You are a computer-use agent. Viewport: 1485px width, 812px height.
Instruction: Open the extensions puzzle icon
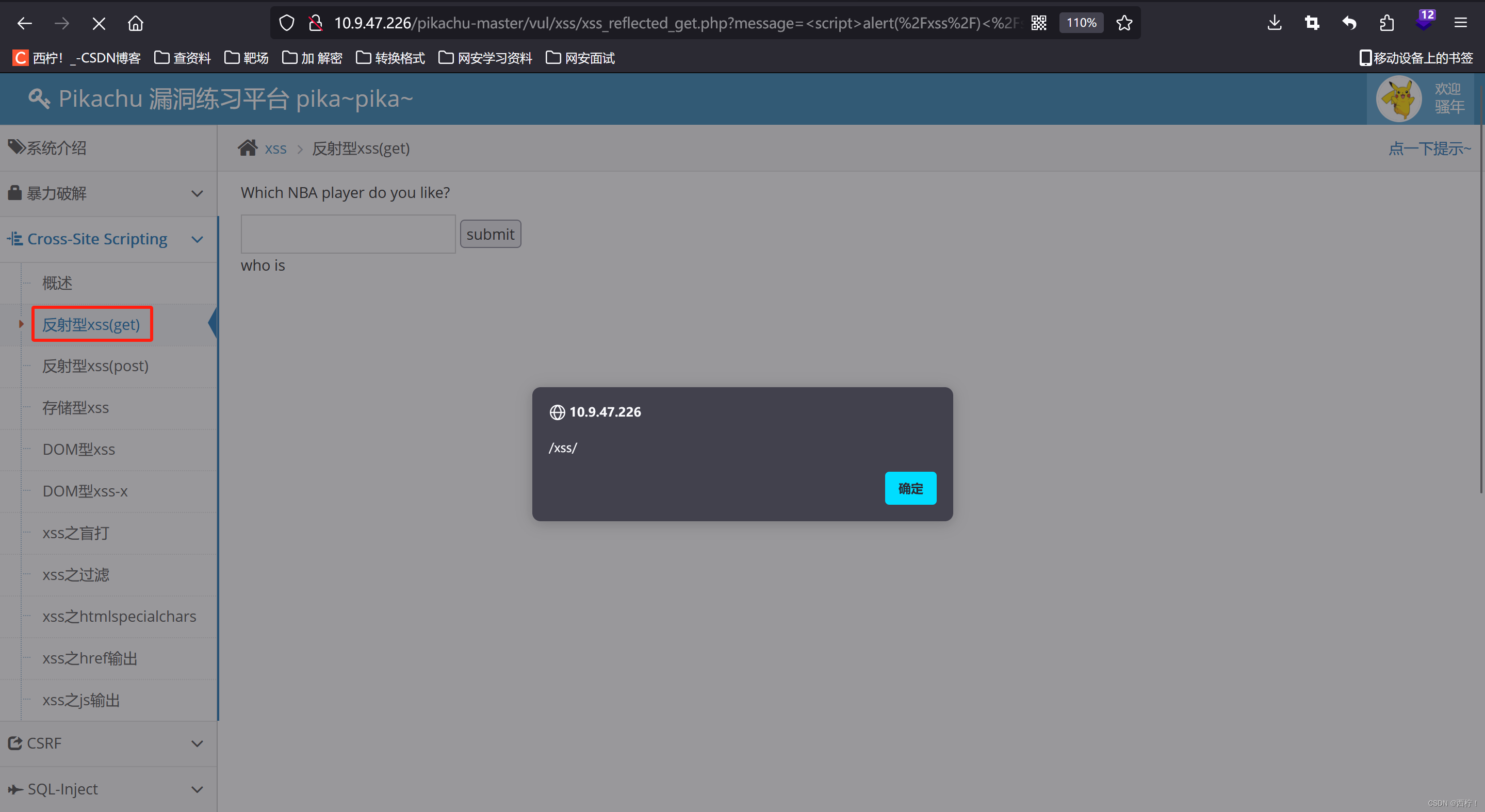coord(1386,23)
